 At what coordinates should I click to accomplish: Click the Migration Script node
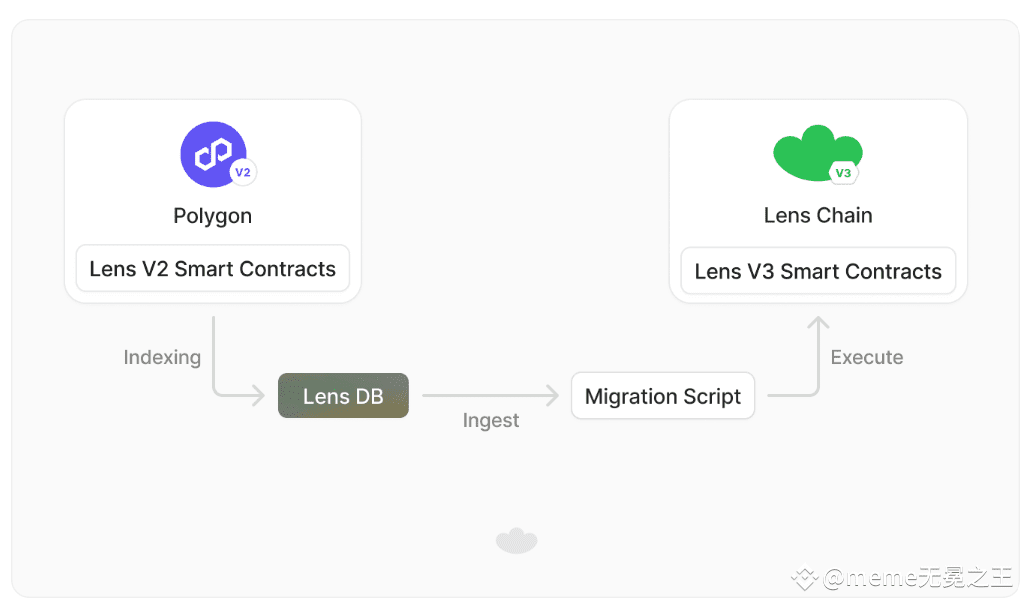point(662,396)
